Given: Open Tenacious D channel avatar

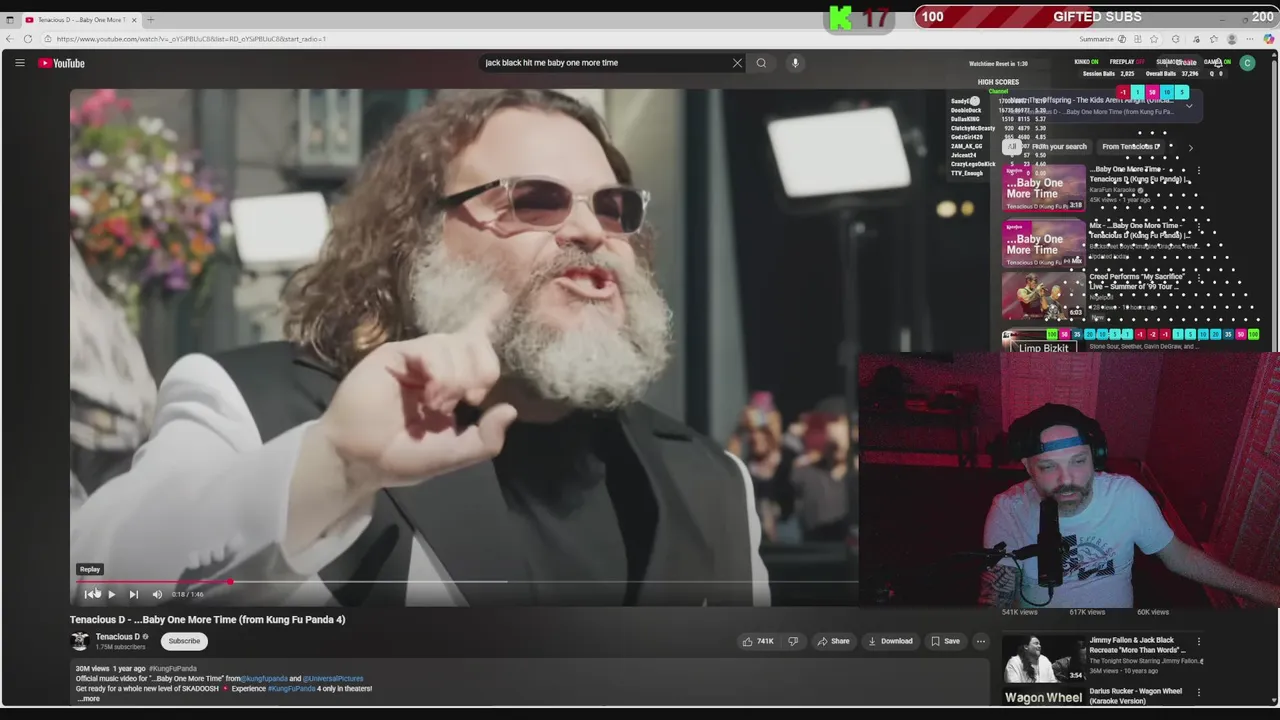Looking at the screenshot, I should (x=80, y=641).
